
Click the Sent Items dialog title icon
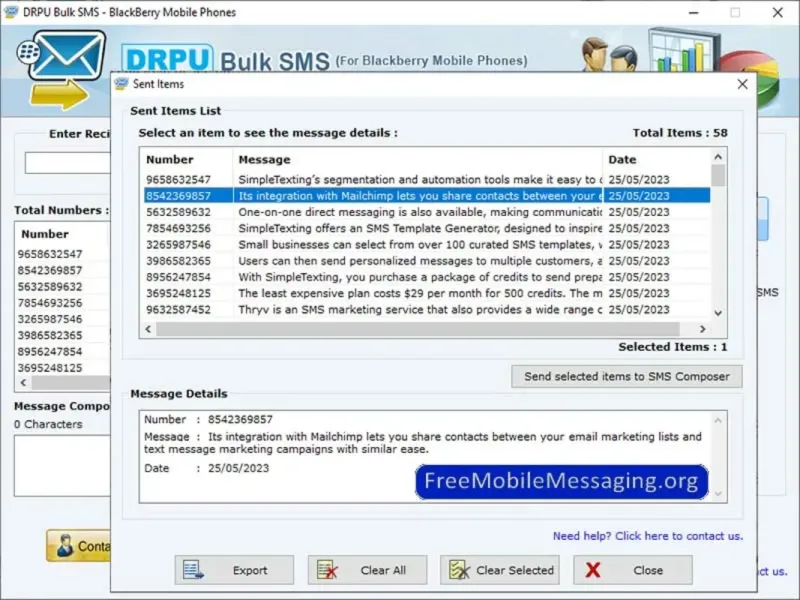click(121, 84)
